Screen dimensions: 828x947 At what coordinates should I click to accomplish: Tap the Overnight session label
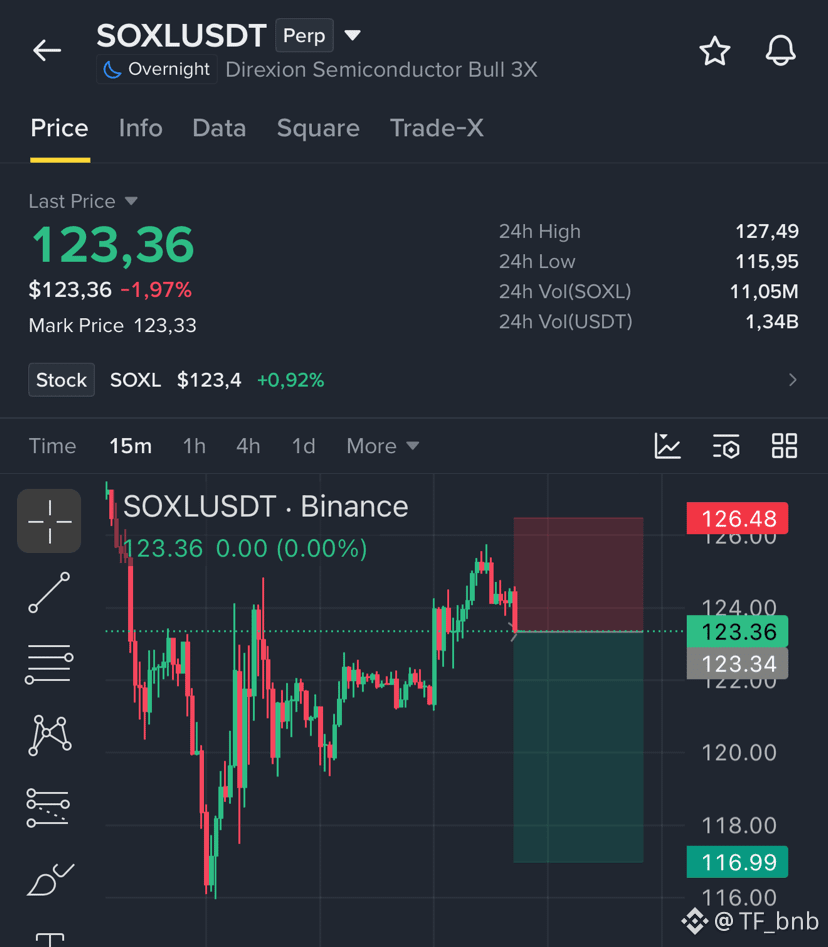click(157, 69)
